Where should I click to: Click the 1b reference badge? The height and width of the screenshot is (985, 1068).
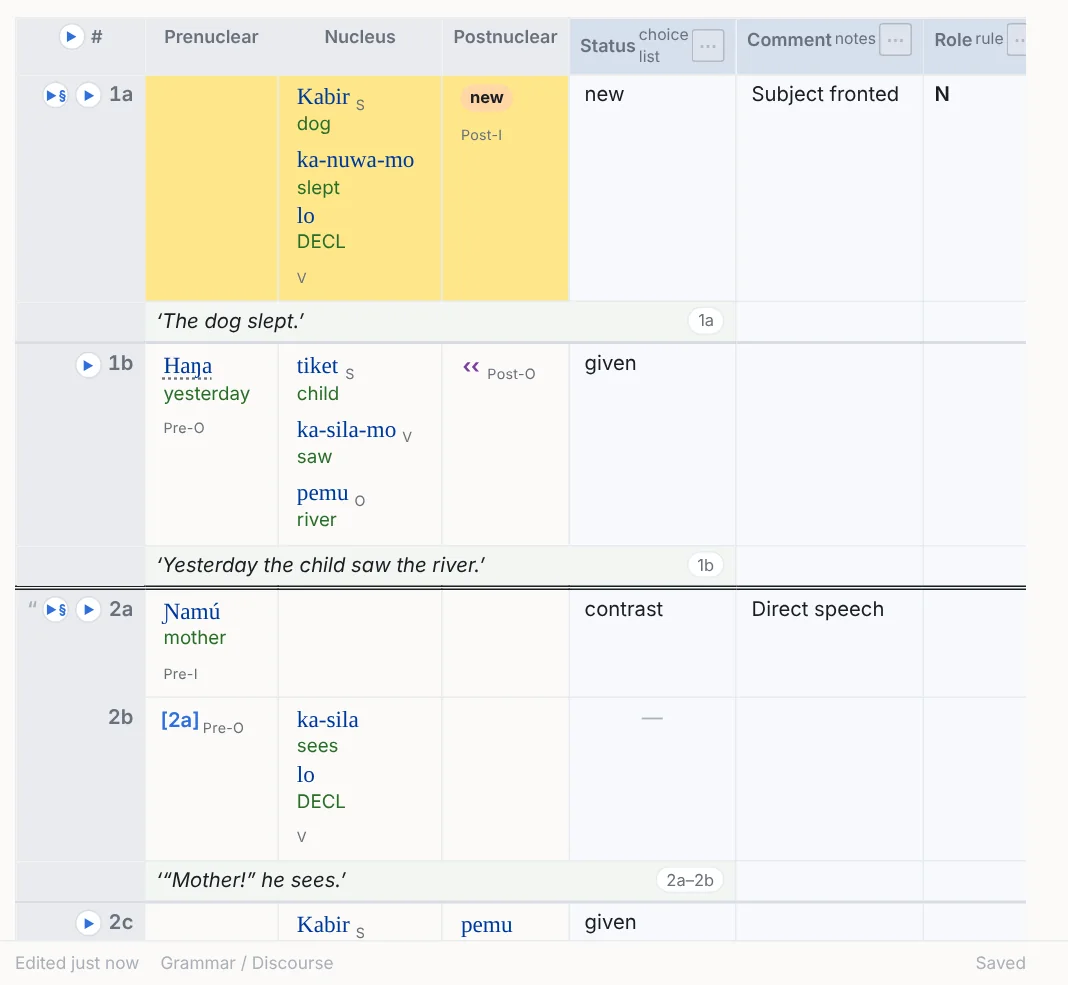coord(706,565)
